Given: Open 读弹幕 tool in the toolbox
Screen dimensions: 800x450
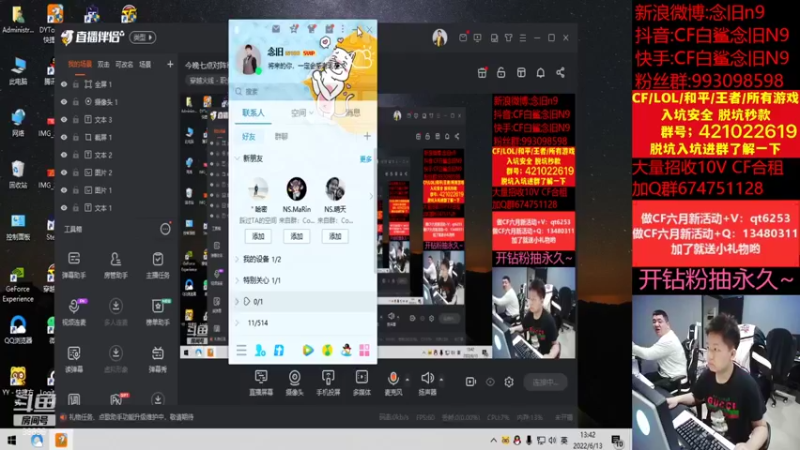Looking at the screenshot, I should (x=74, y=358).
